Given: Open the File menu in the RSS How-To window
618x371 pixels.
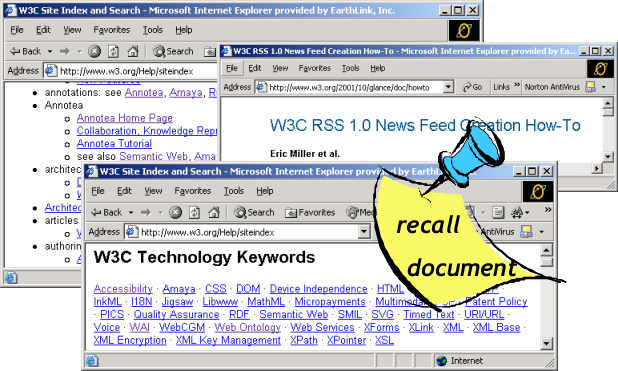Looking at the screenshot, I should coord(232,69).
